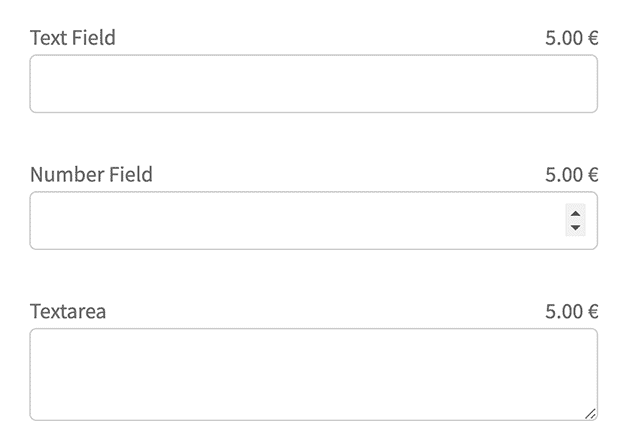Viewport: 632px width, 445px height.
Task: Increase the Number Field value with up arrow
Action: (575, 212)
